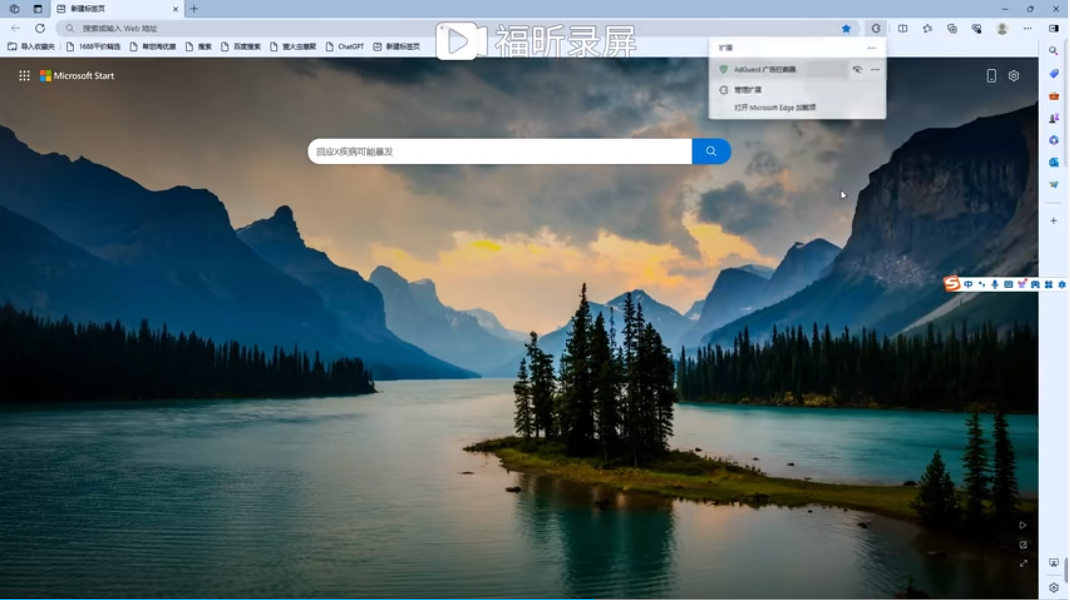1070x600 pixels.
Task: Open the ChatGPT bookmark
Action: pyautogui.click(x=345, y=46)
